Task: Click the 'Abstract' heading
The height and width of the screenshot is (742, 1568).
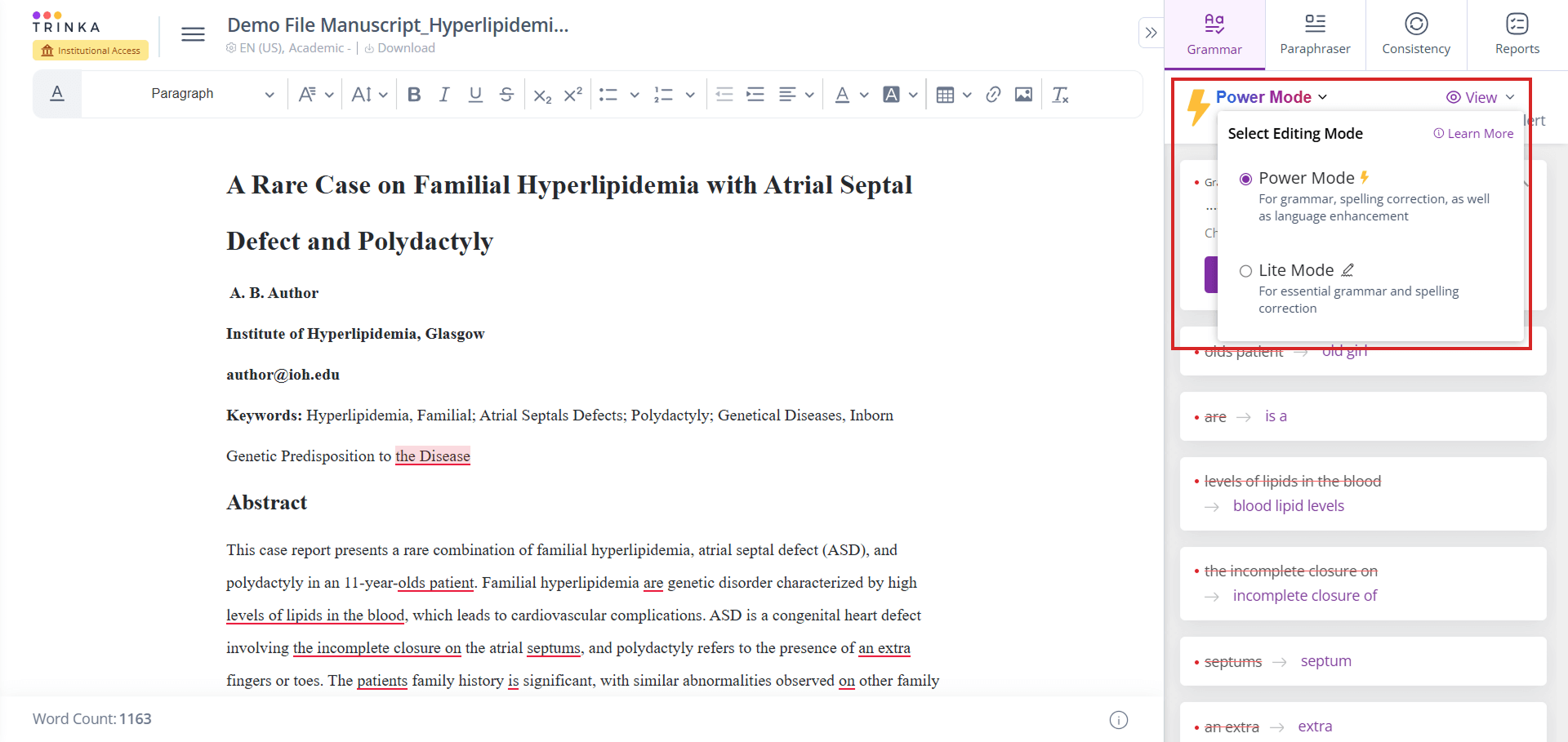Action: (266, 503)
